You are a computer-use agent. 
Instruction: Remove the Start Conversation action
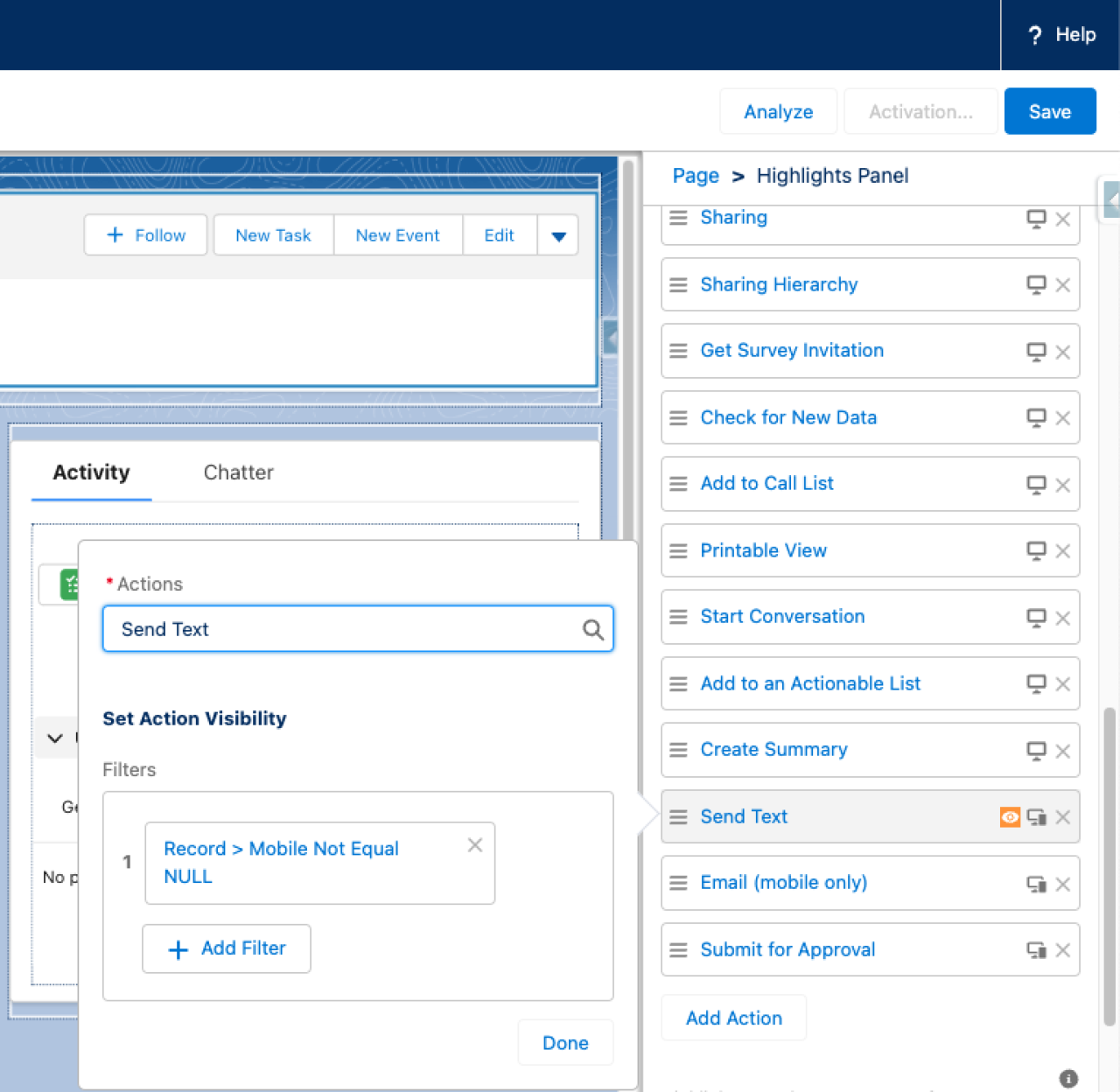tap(1063, 618)
